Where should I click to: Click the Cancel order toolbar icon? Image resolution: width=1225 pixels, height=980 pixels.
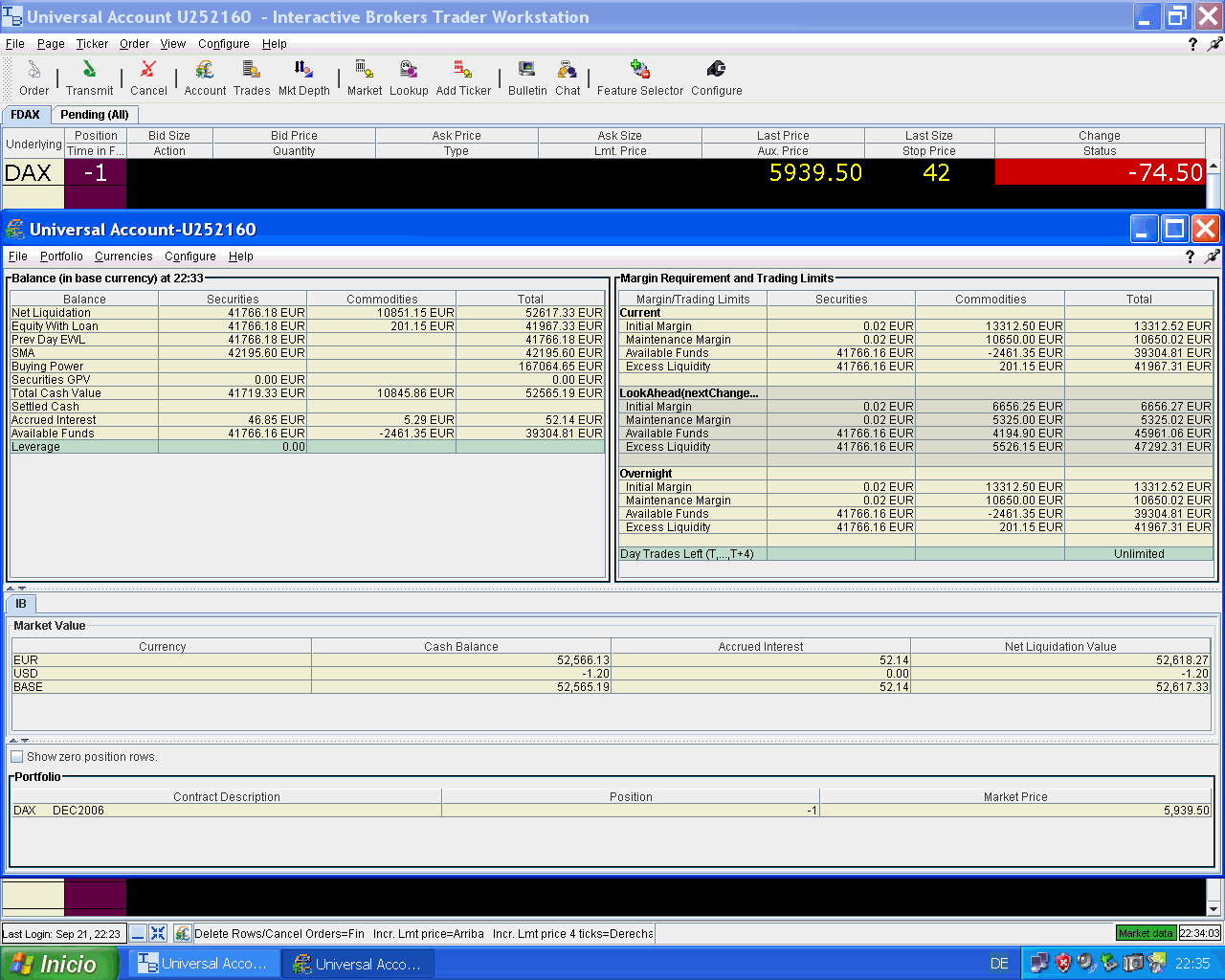[148, 78]
